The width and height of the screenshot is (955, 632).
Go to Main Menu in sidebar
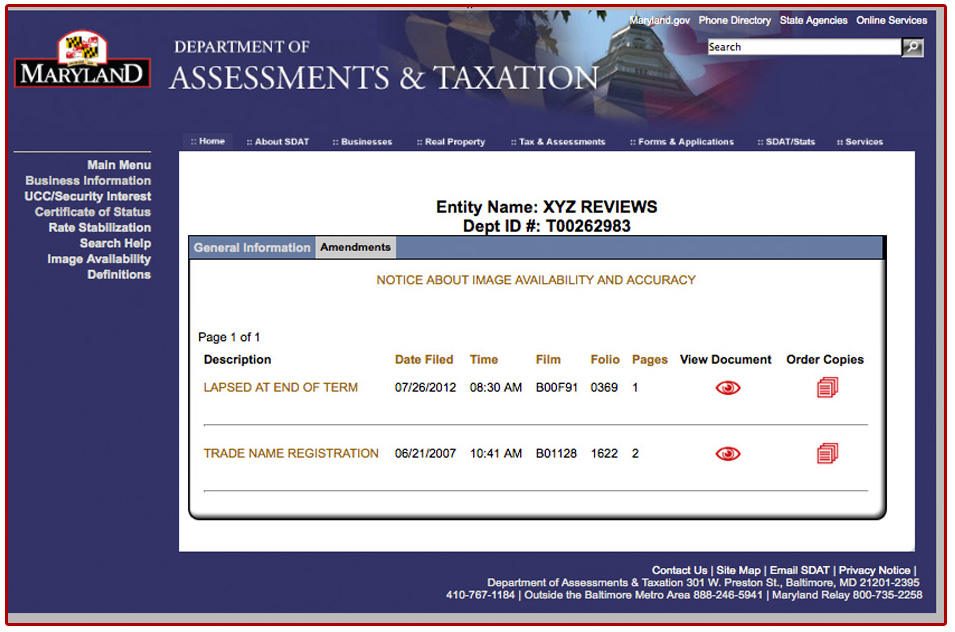pos(119,165)
